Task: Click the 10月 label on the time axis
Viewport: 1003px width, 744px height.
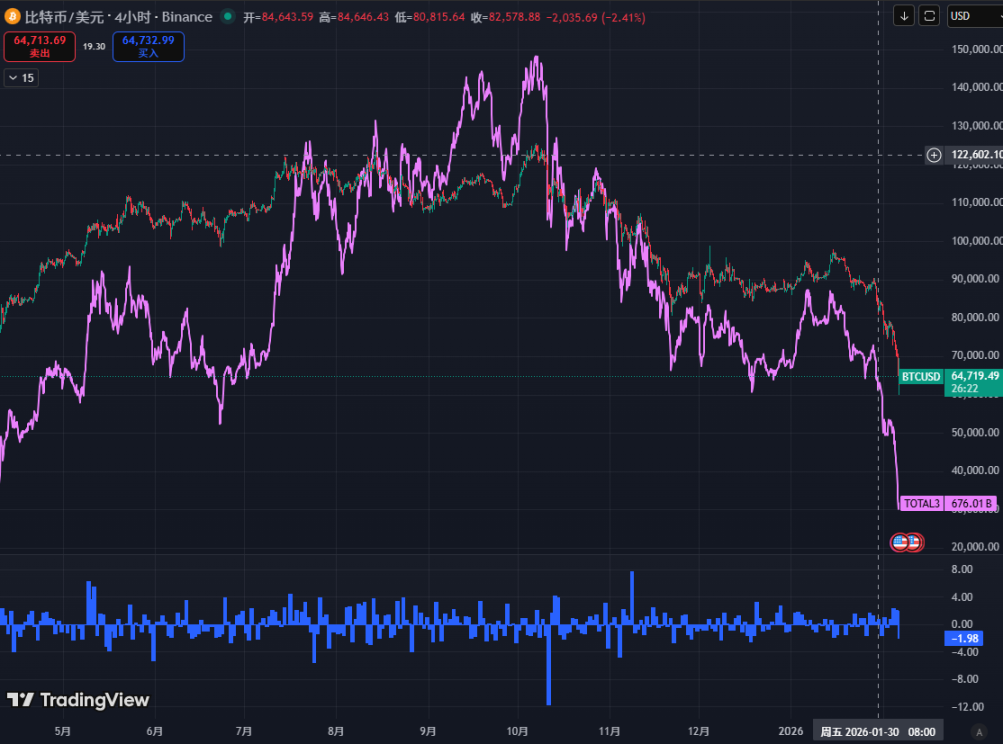Action: point(517,732)
